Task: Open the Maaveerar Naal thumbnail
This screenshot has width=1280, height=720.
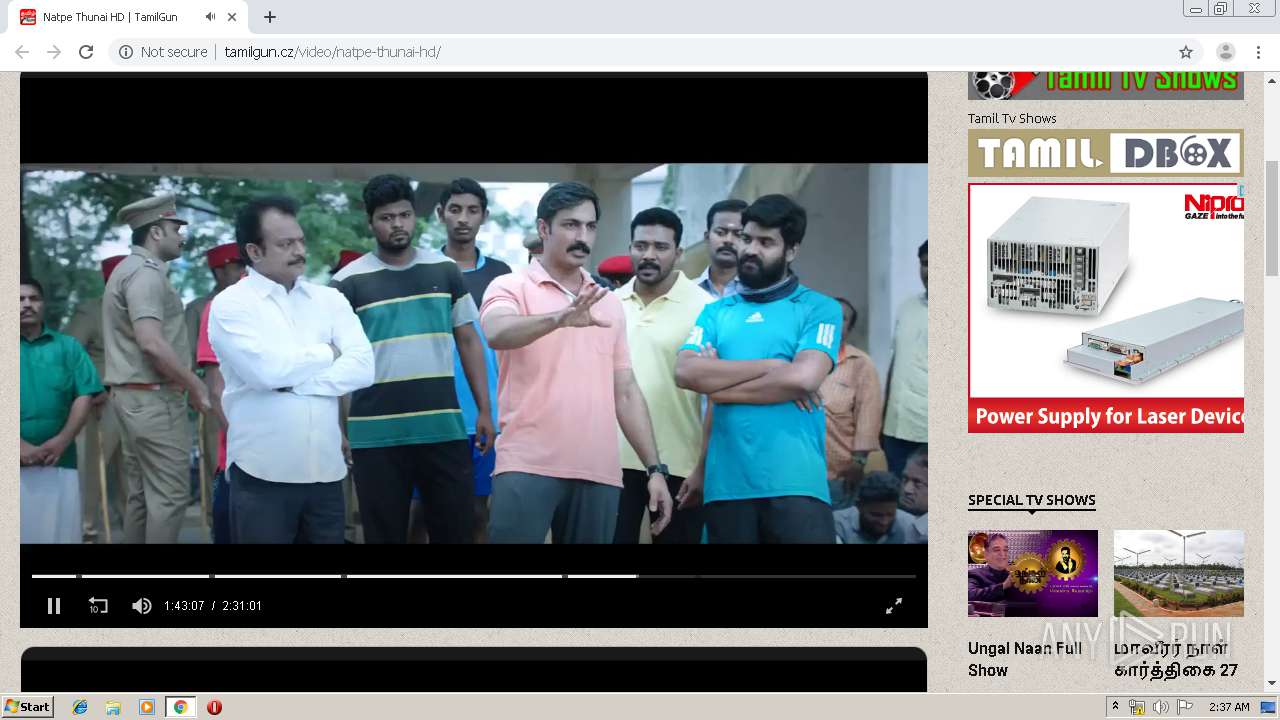Action: 1179,573
